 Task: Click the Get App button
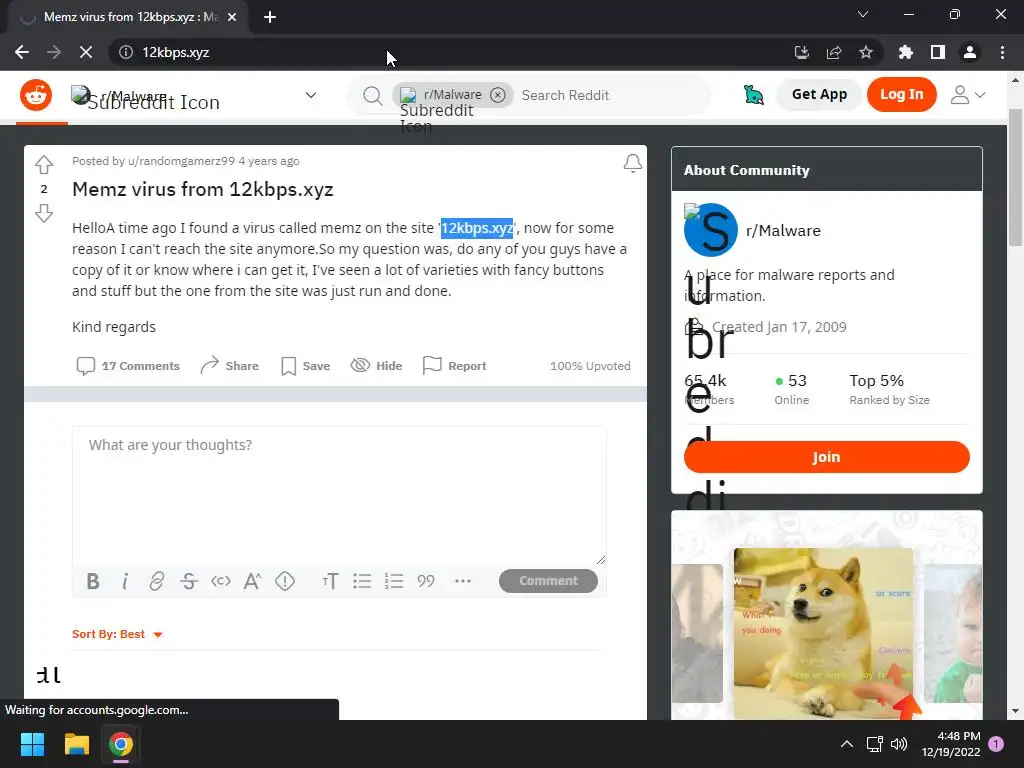tap(819, 95)
